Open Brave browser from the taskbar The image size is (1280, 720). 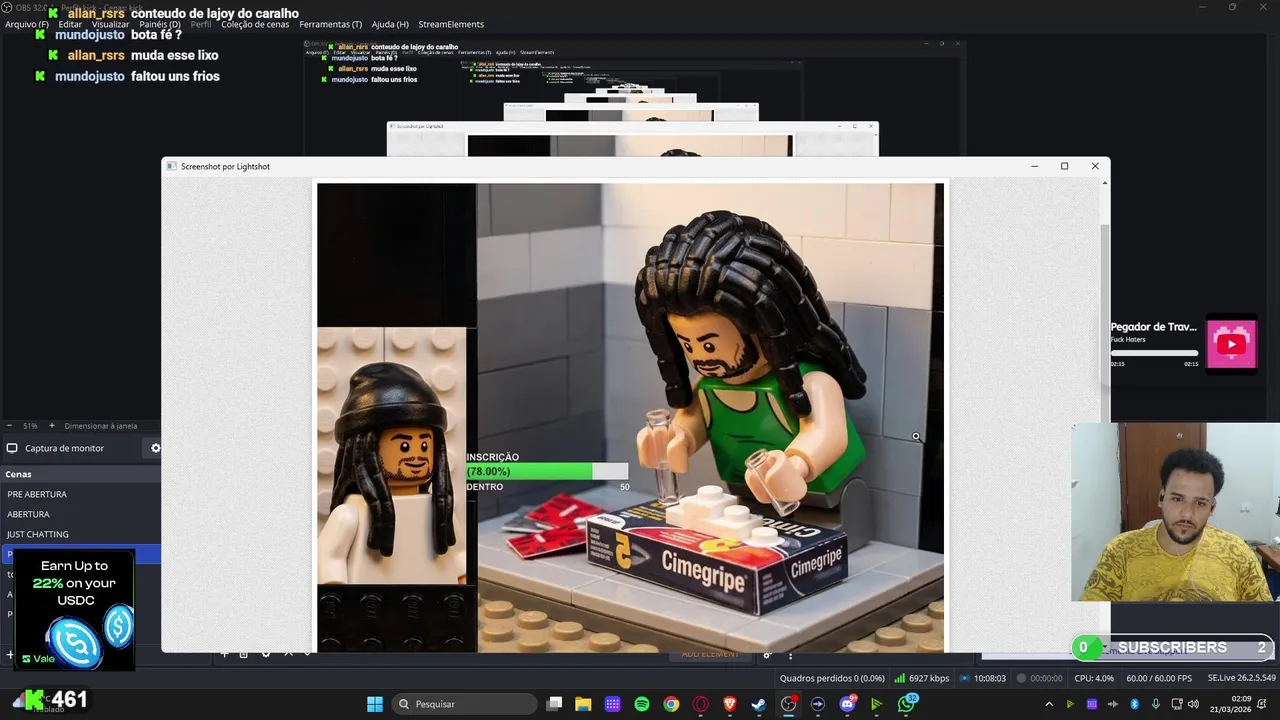point(730,704)
